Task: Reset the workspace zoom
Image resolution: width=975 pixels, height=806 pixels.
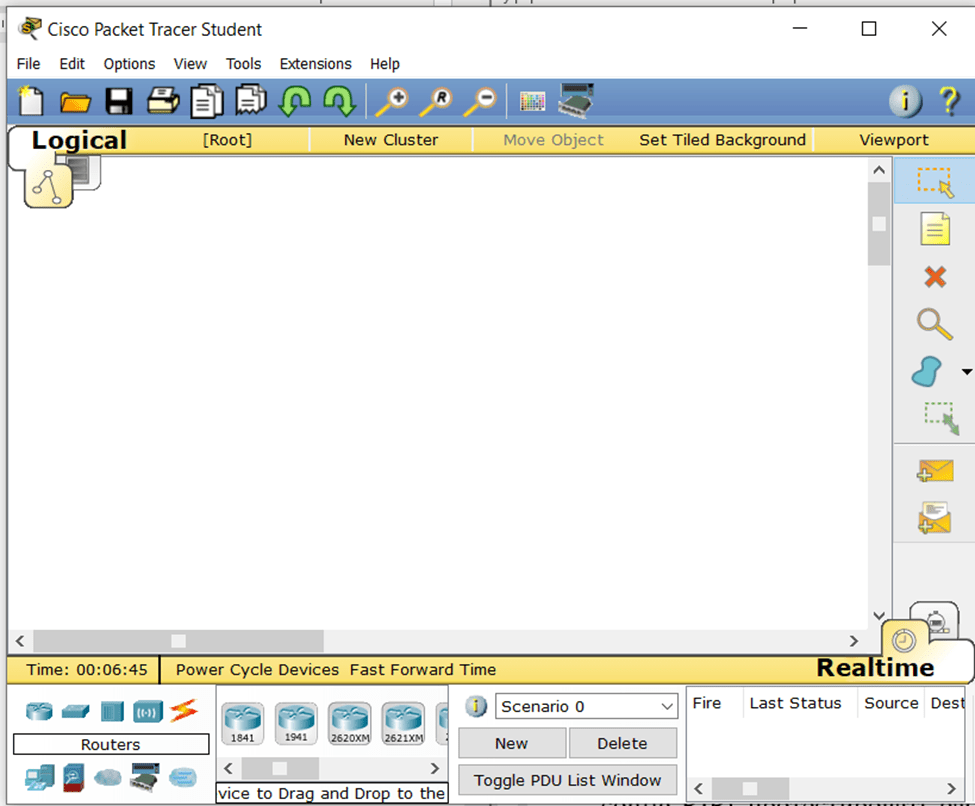Action: [436, 101]
